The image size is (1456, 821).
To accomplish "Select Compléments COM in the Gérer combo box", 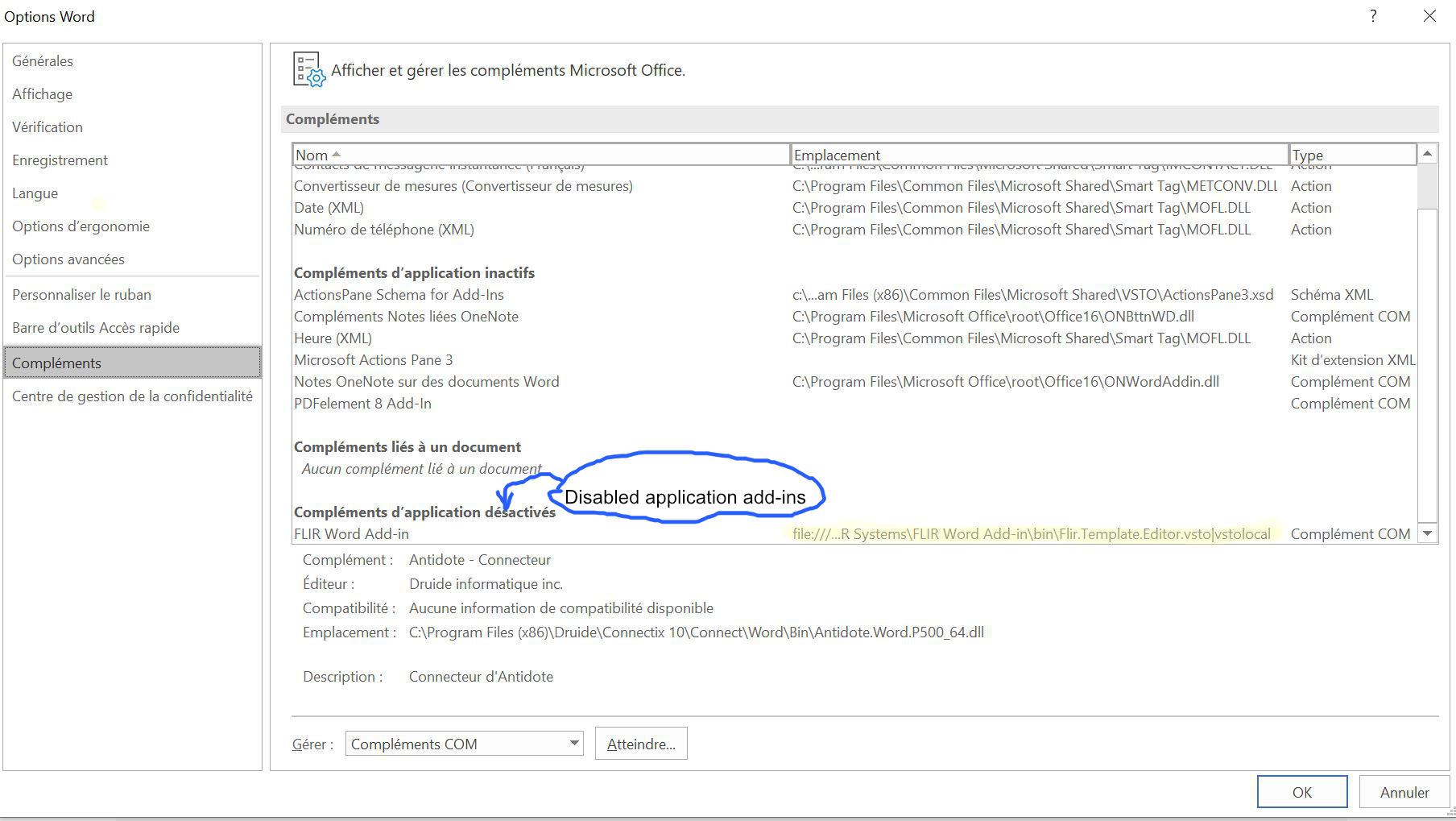I will pyautogui.click(x=451, y=743).
